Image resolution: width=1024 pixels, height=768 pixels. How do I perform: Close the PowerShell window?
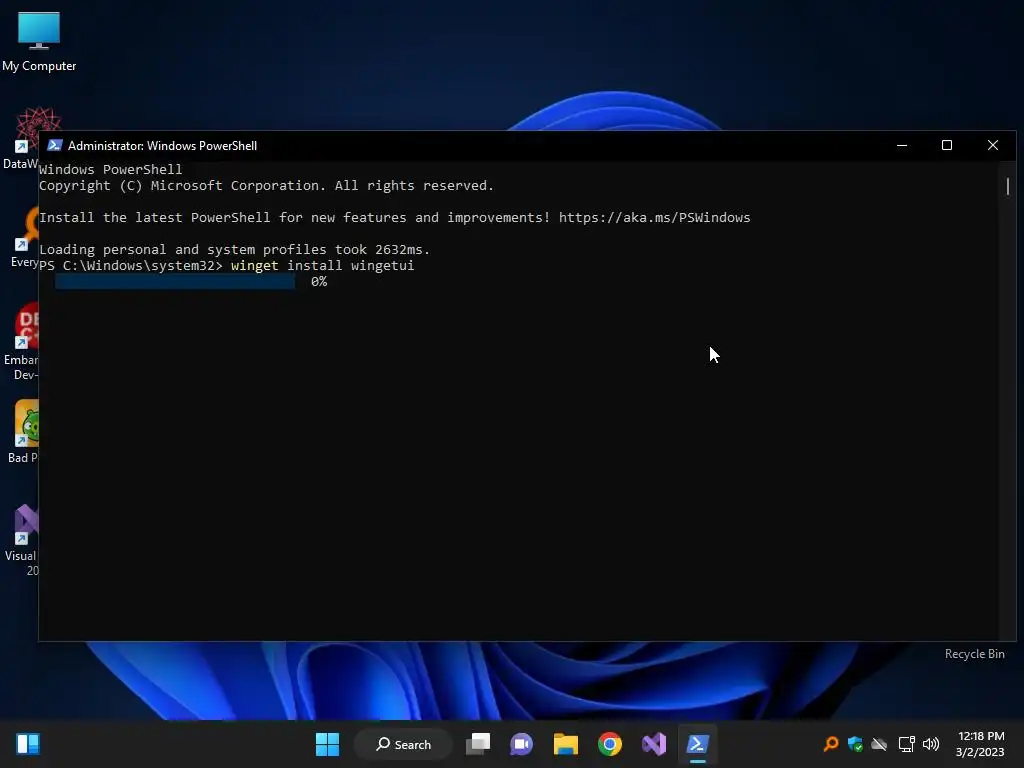[993, 145]
